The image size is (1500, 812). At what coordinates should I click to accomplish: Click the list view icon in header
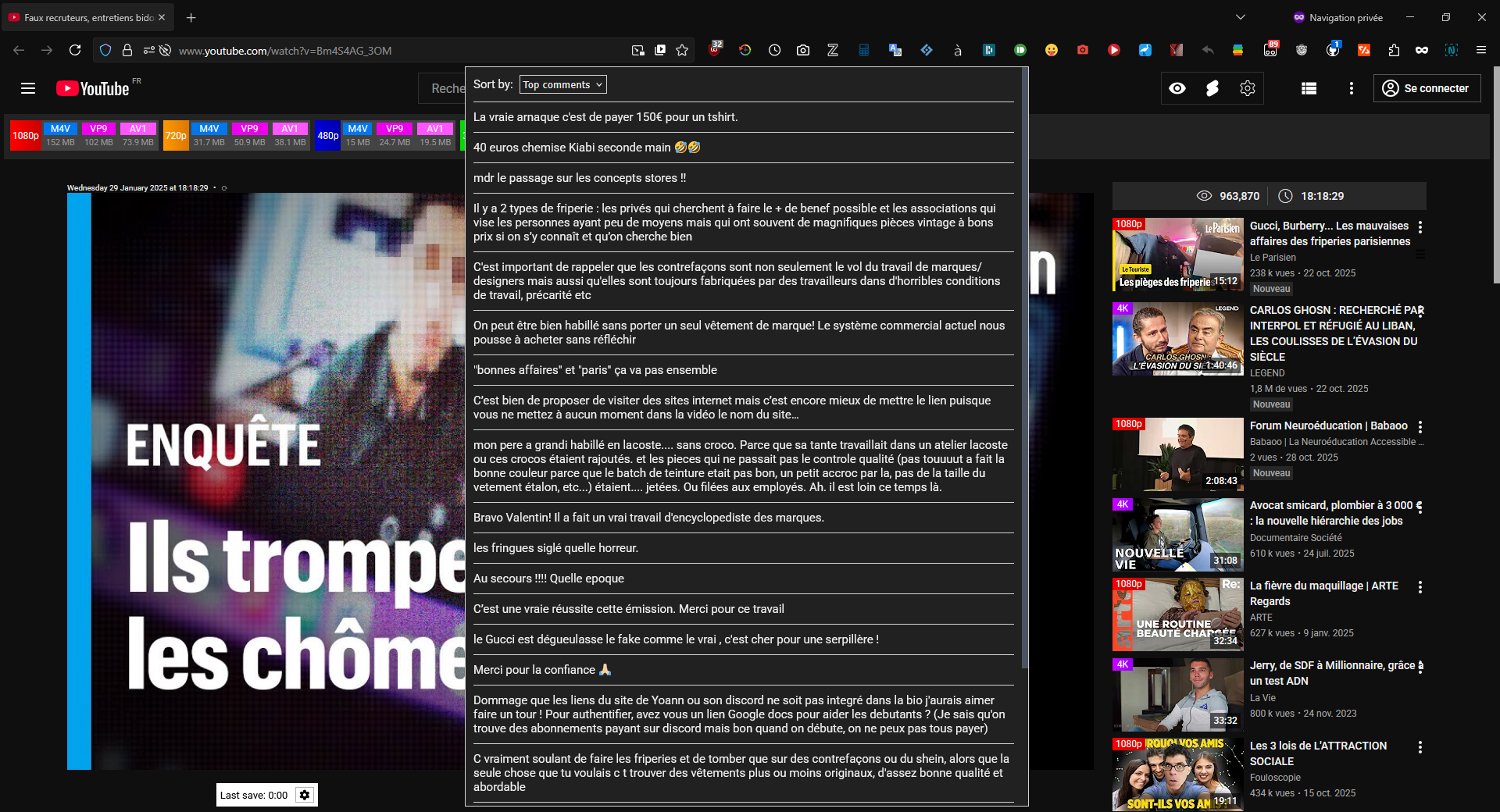1309,88
